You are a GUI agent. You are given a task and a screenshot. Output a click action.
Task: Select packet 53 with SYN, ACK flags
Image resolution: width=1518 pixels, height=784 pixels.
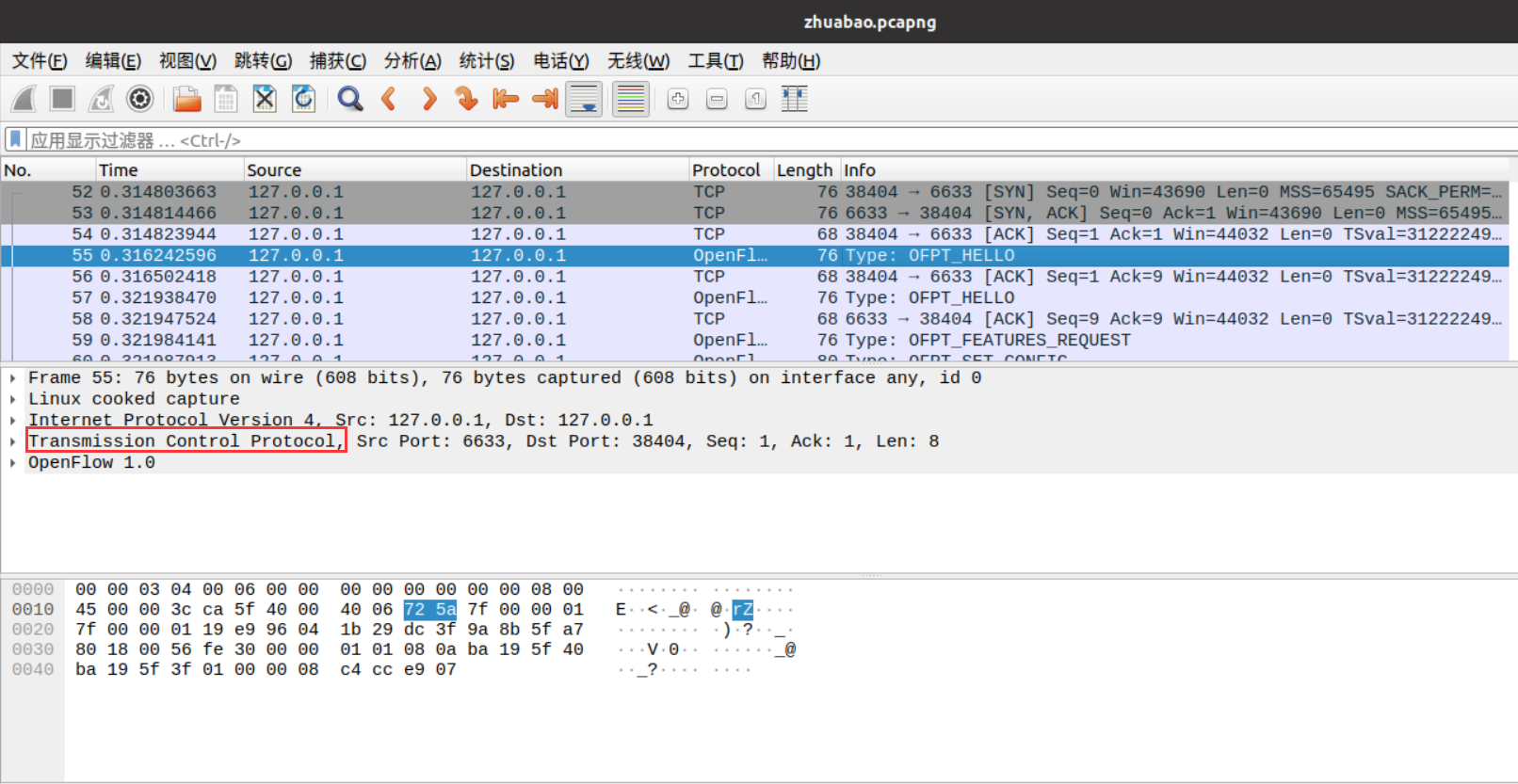pos(754,213)
